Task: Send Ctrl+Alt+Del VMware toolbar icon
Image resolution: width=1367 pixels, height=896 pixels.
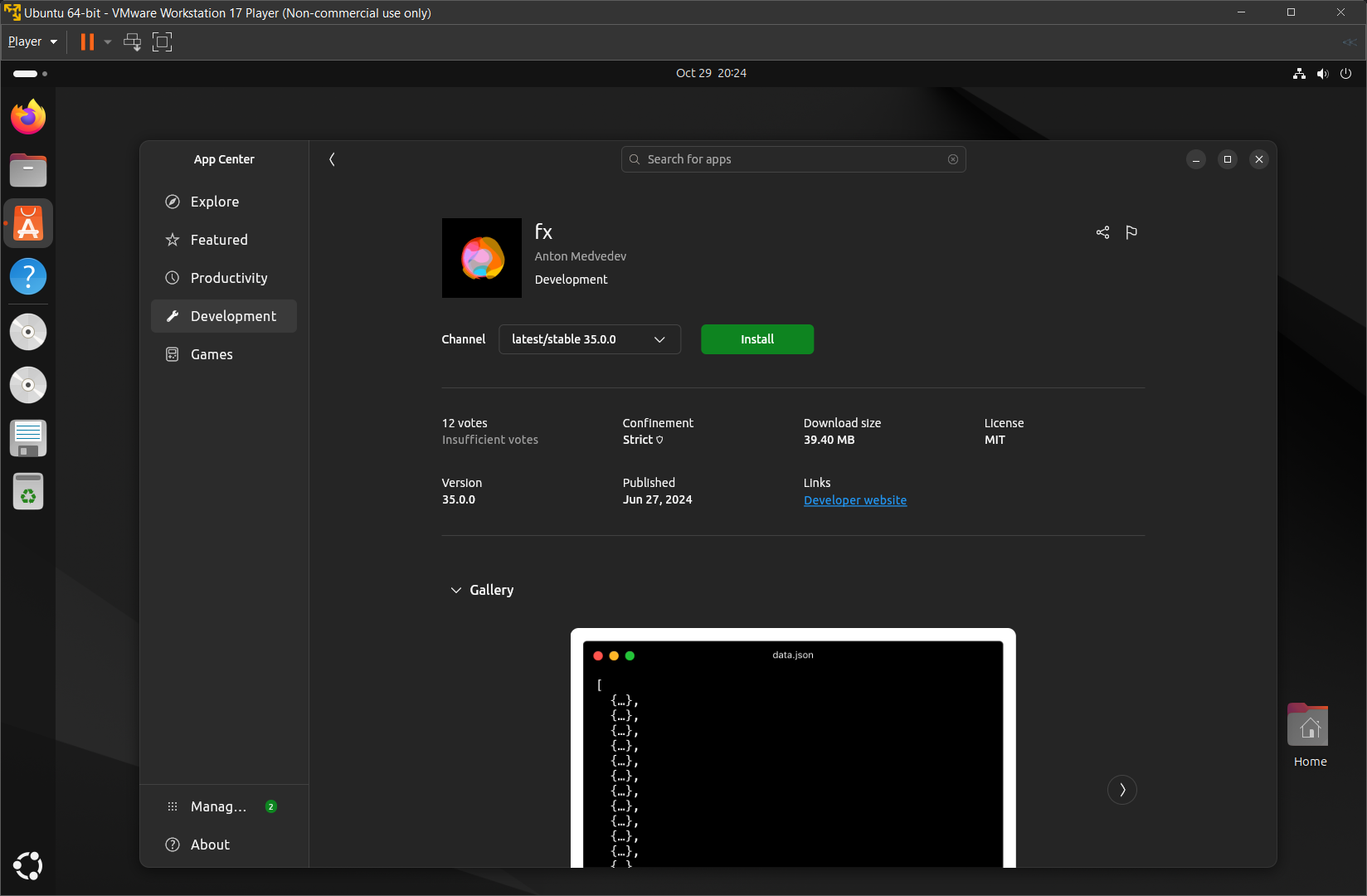Action: tap(132, 41)
